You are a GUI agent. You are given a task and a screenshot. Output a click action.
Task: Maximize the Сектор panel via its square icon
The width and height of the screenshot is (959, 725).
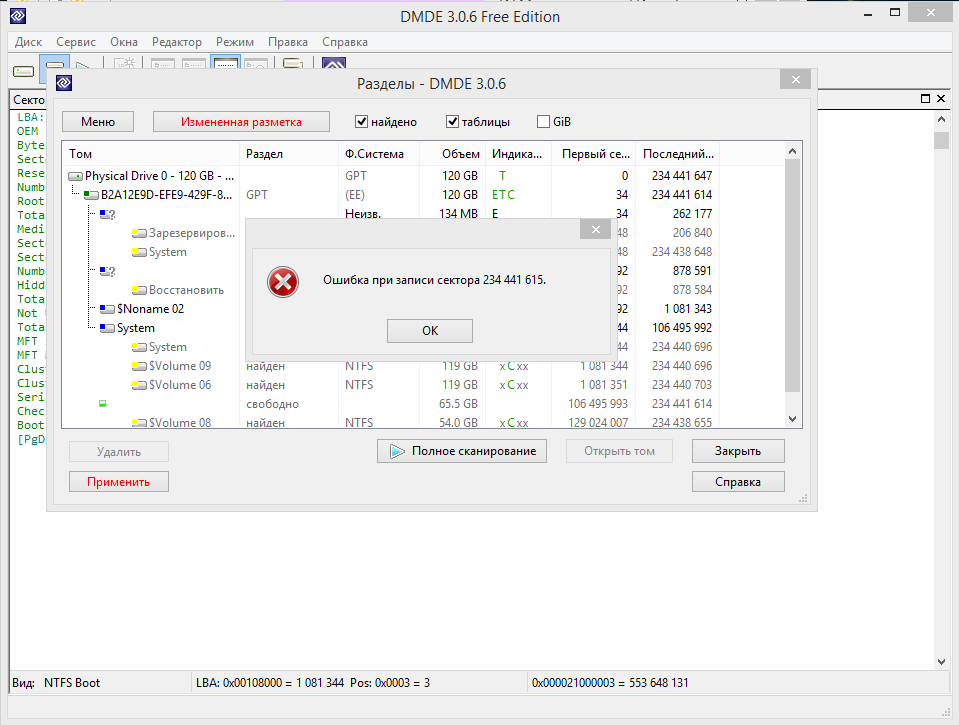[925, 99]
